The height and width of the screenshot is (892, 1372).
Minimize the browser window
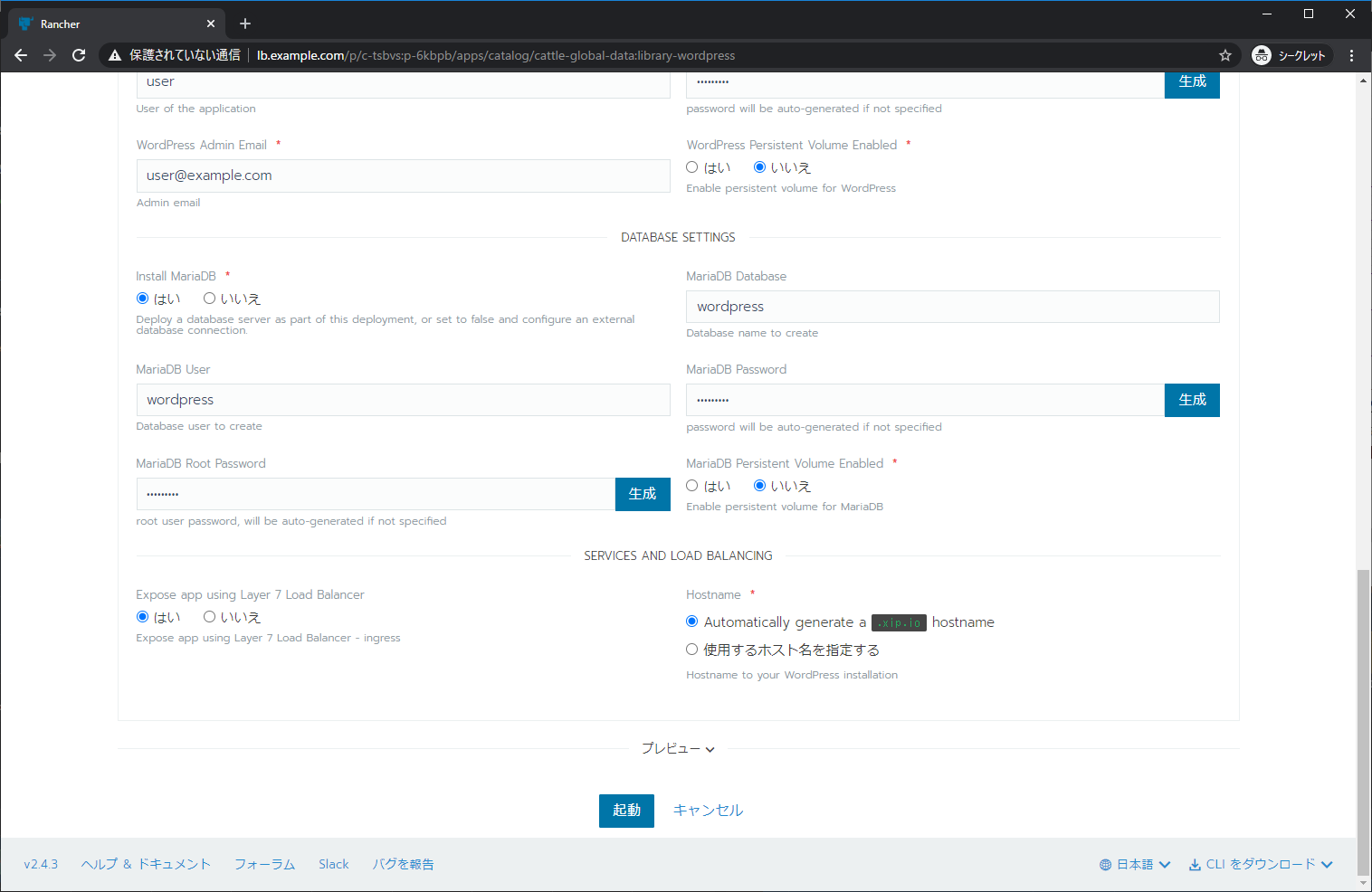pyautogui.click(x=1267, y=14)
